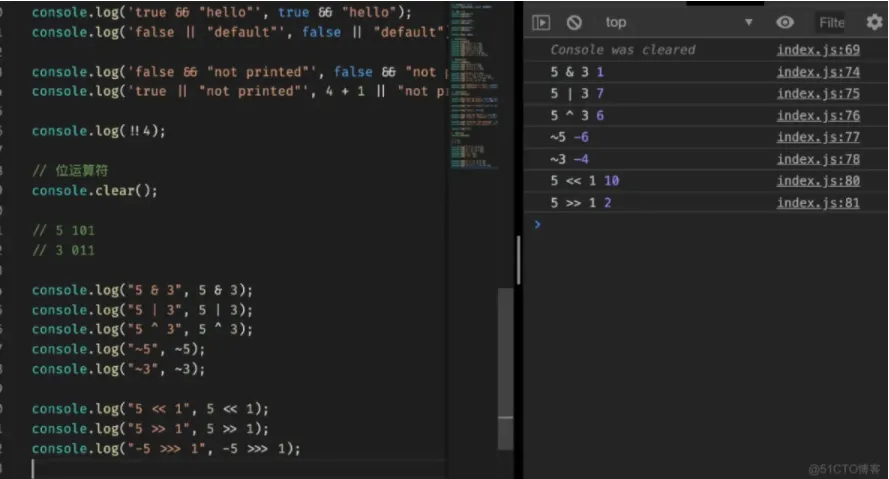Click code line logging "-5 >>> 1"

click(x=166, y=448)
